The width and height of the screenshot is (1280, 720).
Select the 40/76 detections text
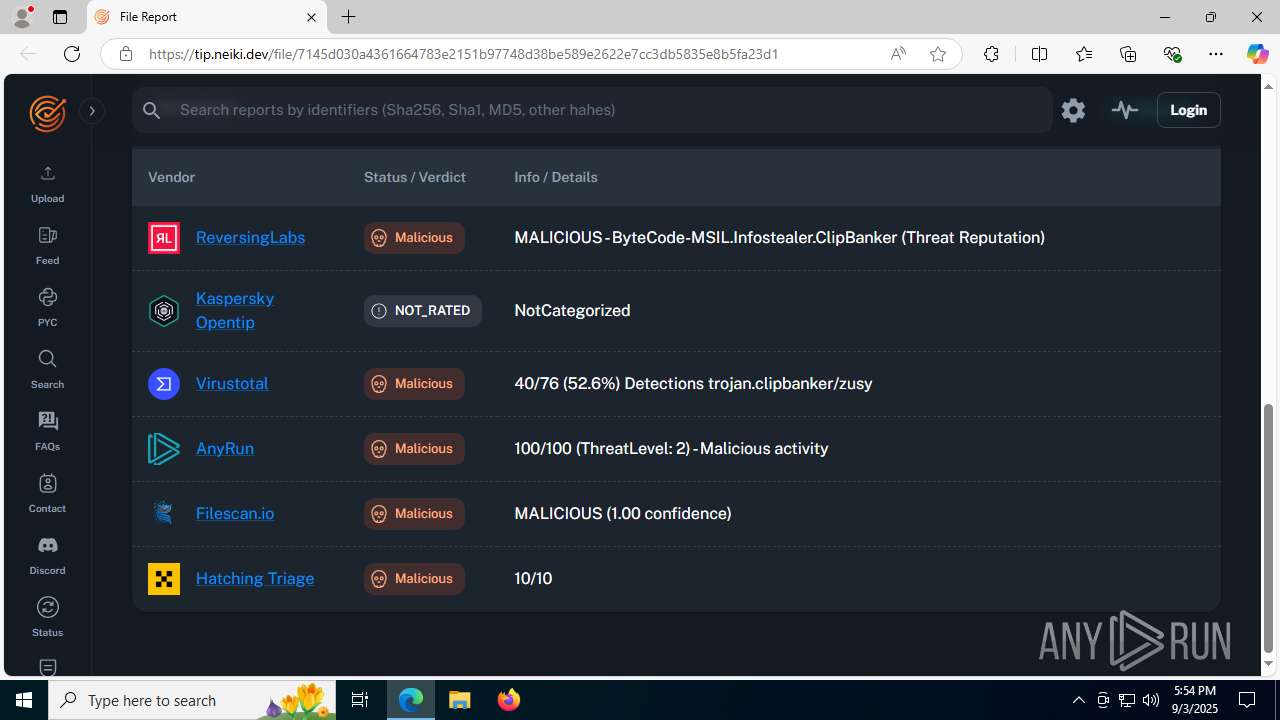(x=693, y=384)
